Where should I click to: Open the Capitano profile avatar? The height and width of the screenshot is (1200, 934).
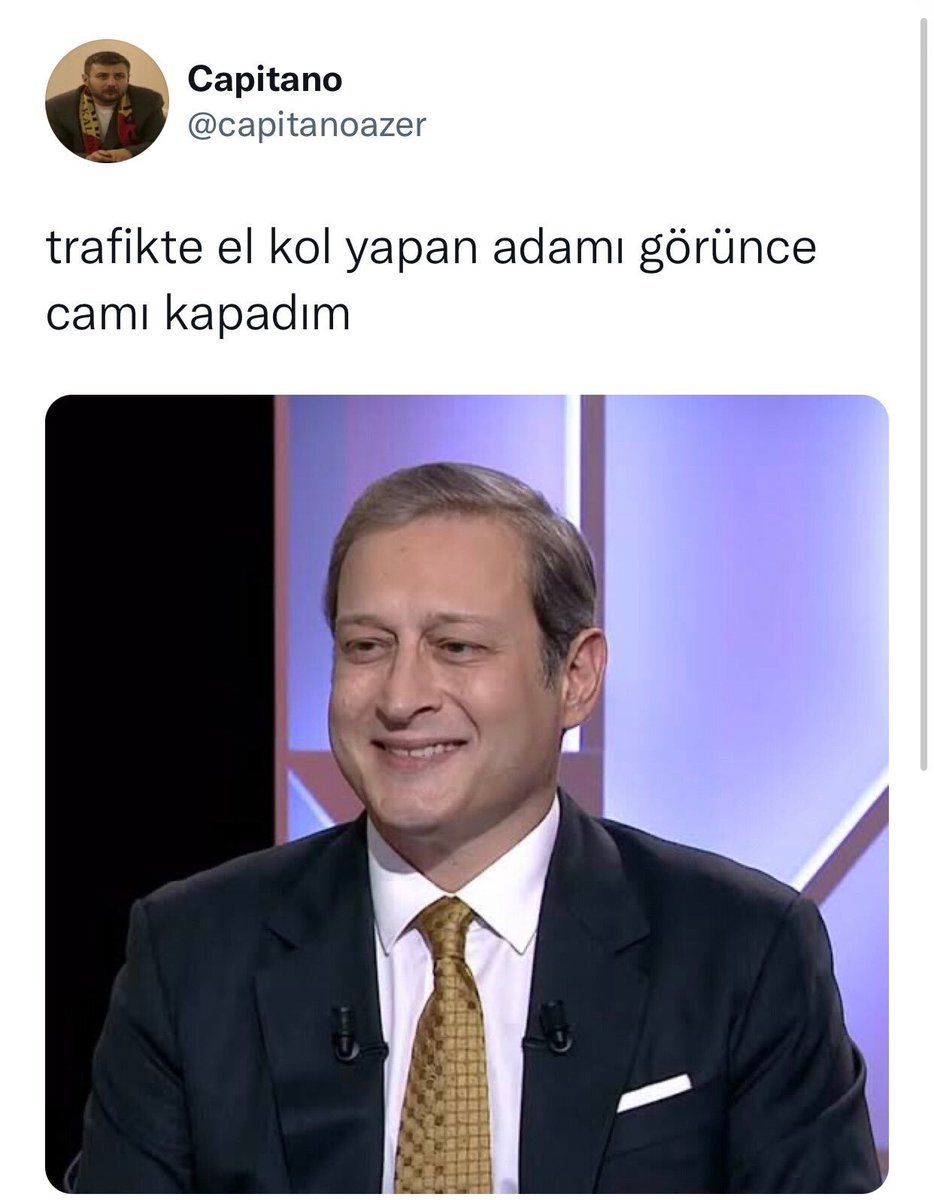coord(106,100)
